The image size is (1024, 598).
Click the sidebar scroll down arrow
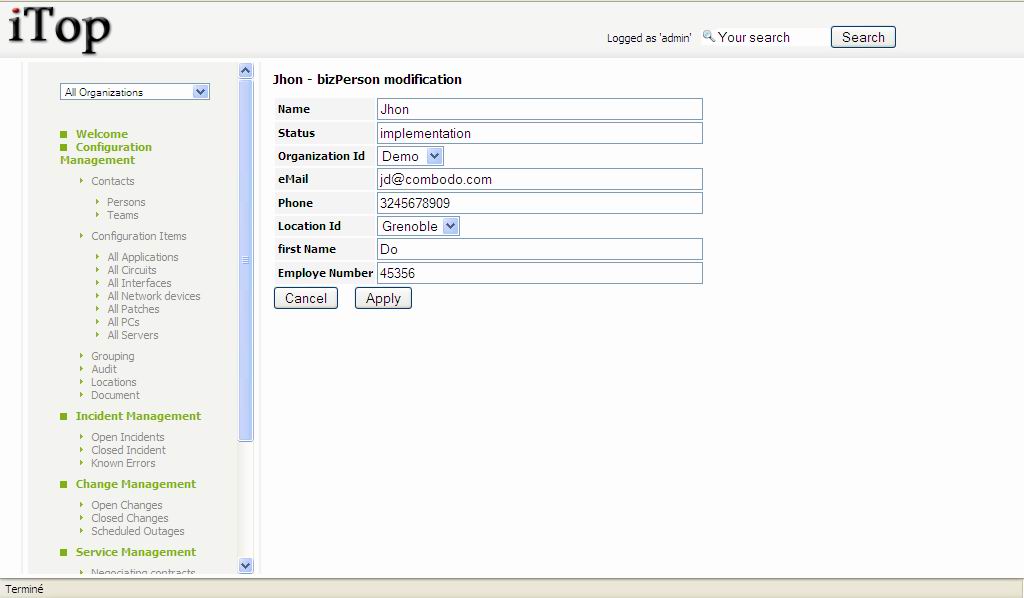coord(246,566)
